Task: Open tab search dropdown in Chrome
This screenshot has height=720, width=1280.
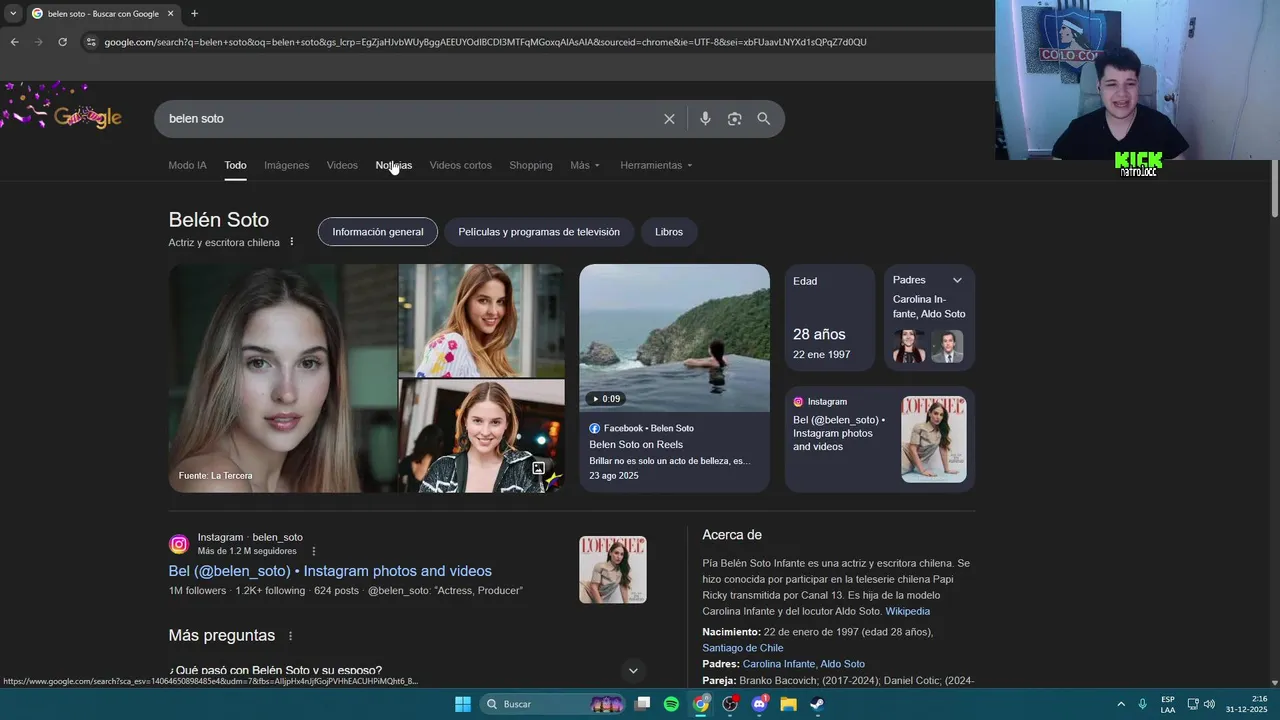Action: point(13,13)
